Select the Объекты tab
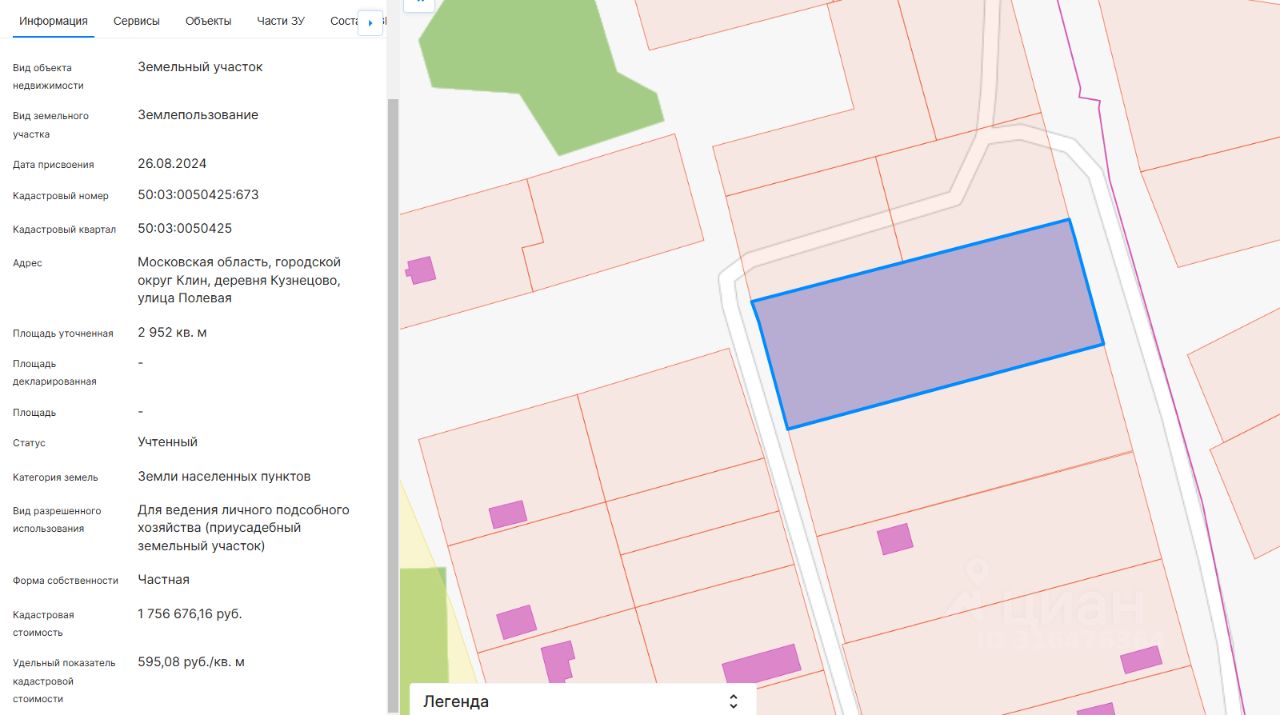This screenshot has width=1280, height=715. tap(208, 21)
